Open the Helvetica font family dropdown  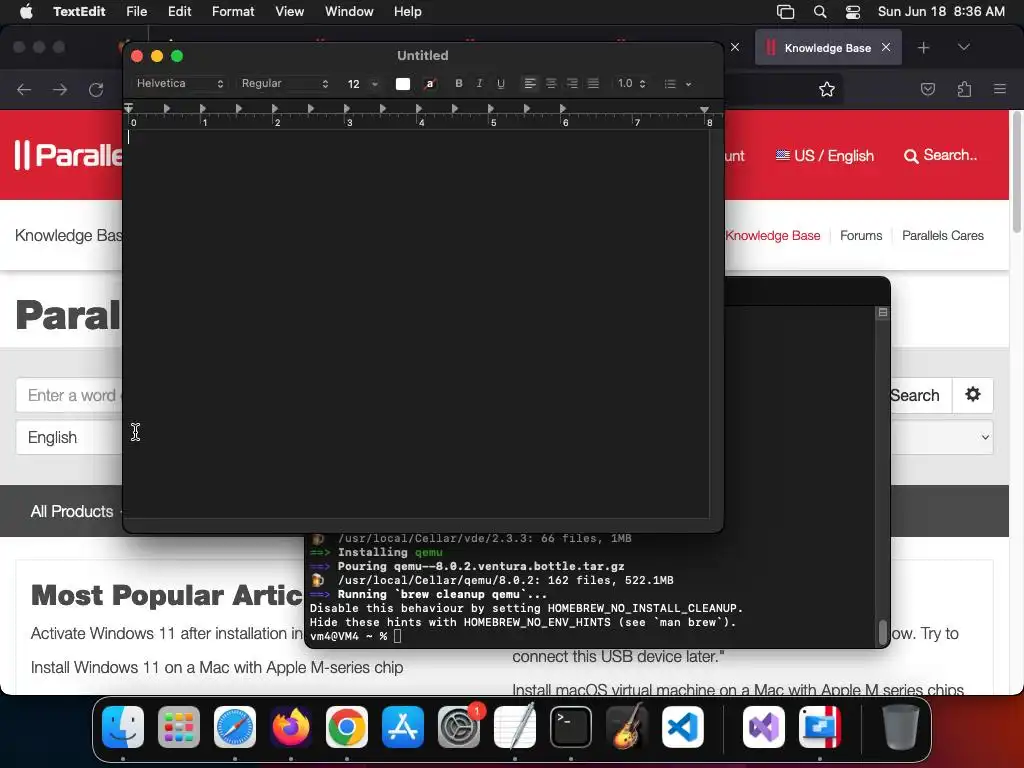click(x=180, y=84)
